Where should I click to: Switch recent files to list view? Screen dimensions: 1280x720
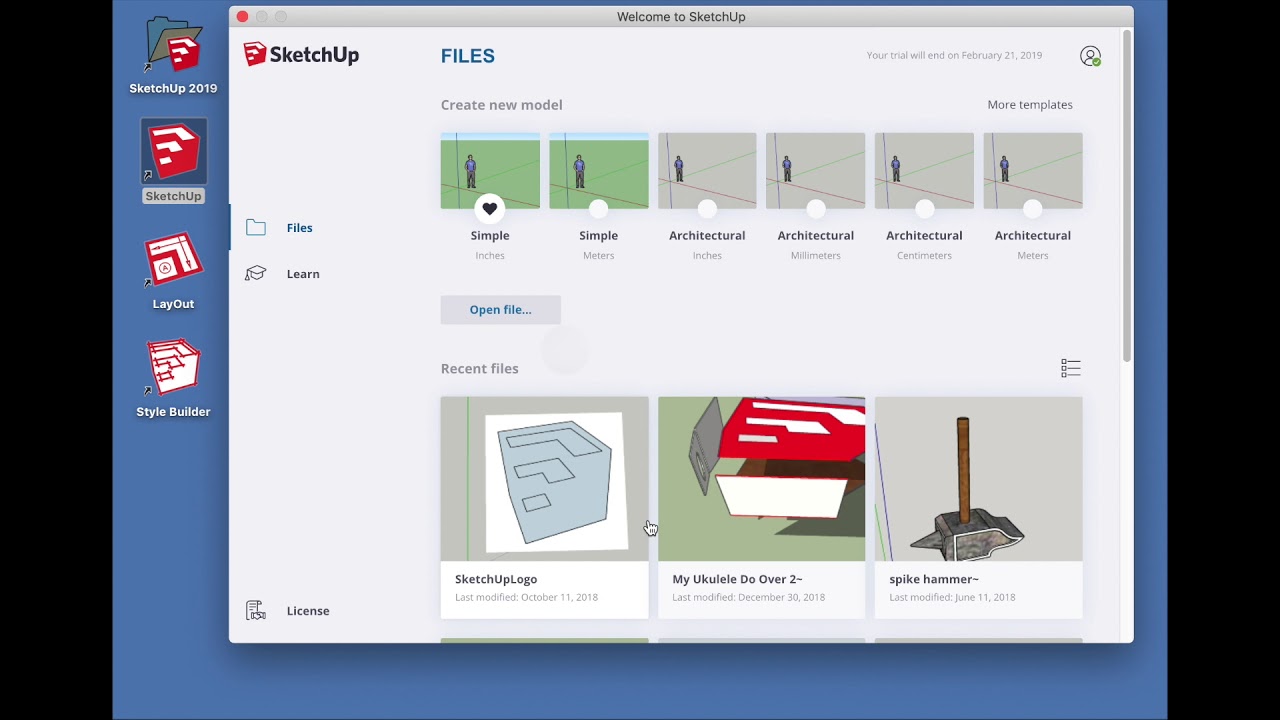point(1071,368)
